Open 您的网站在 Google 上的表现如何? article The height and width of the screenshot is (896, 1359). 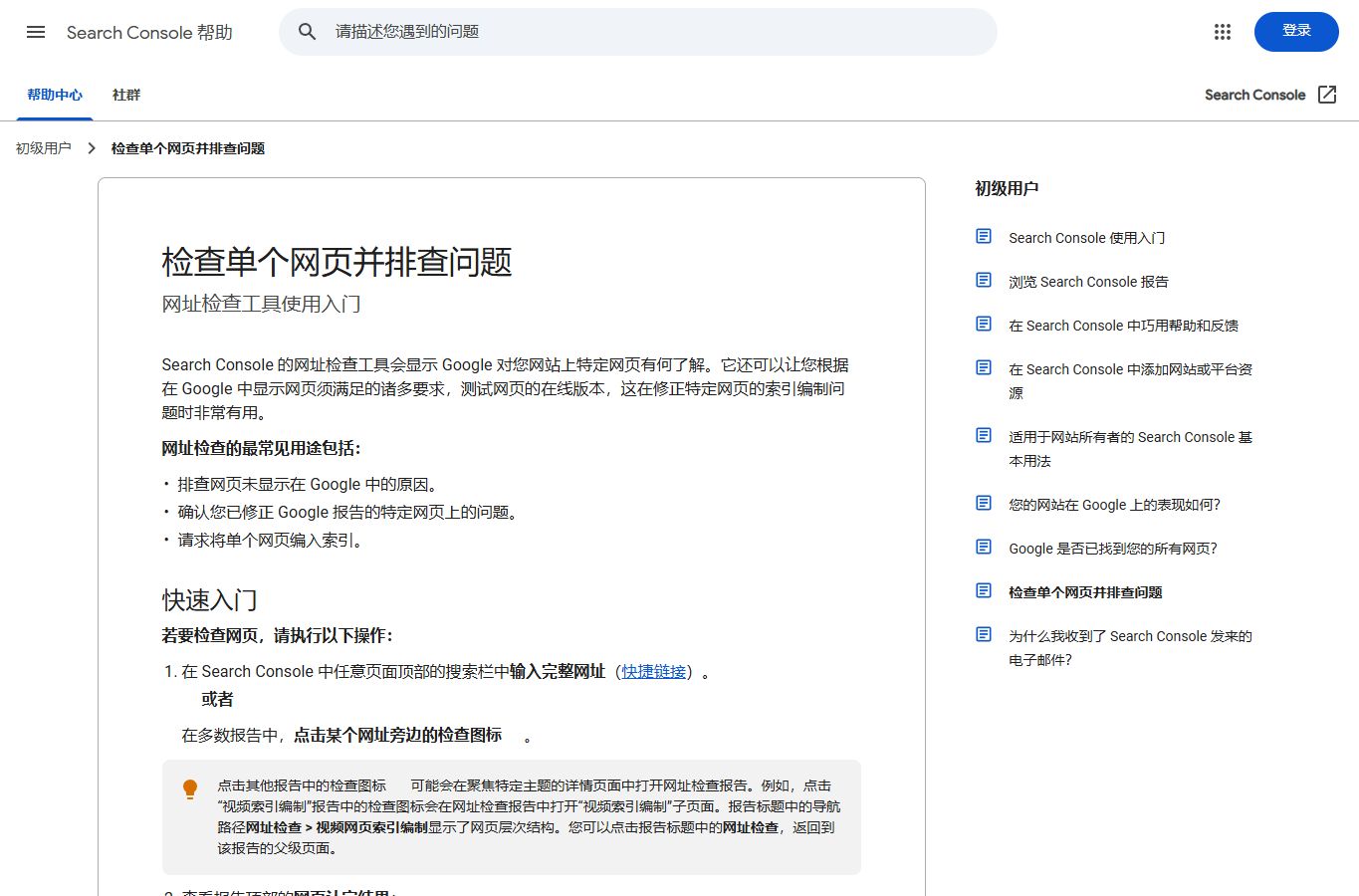(x=1114, y=505)
